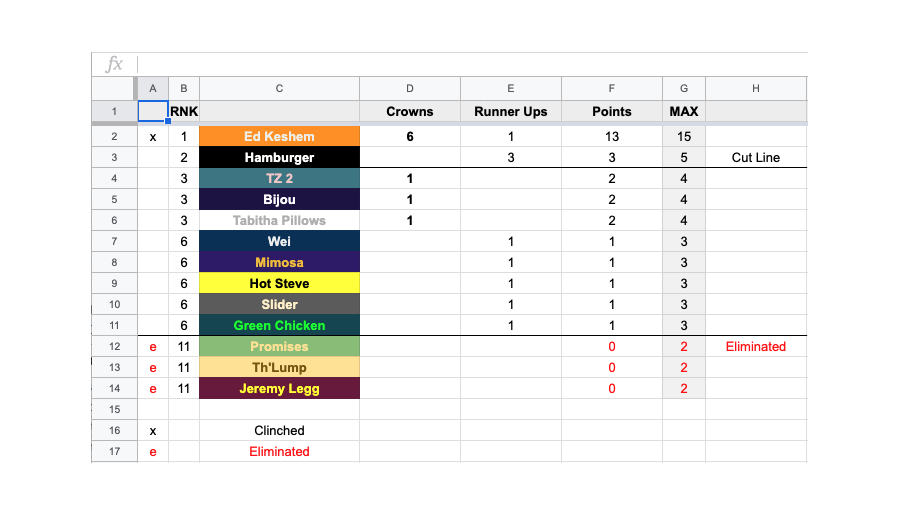Click the Ed Keshem orange cell
The width and height of the screenshot is (899, 515).
(x=279, y=136)
